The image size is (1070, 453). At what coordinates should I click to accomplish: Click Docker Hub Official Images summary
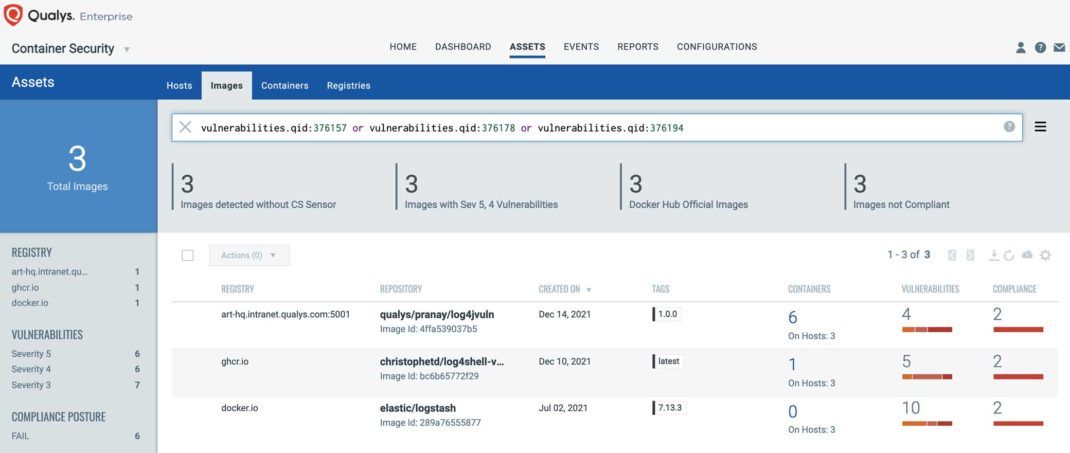click(x=689, y=204)
